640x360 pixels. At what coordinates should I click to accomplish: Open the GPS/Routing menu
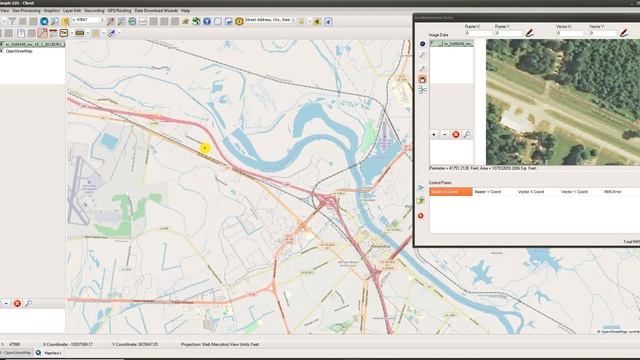119,11
